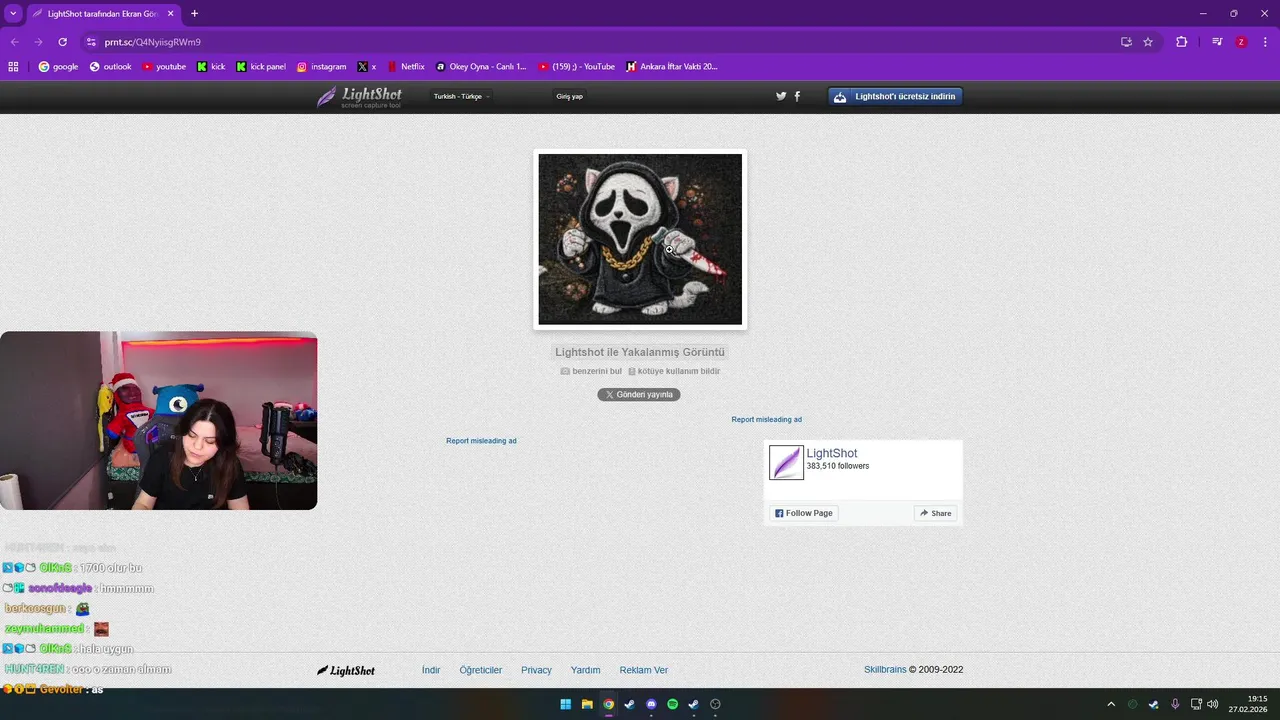Open the Öğreticiler footer link
1280x720 pixels.
481,670
